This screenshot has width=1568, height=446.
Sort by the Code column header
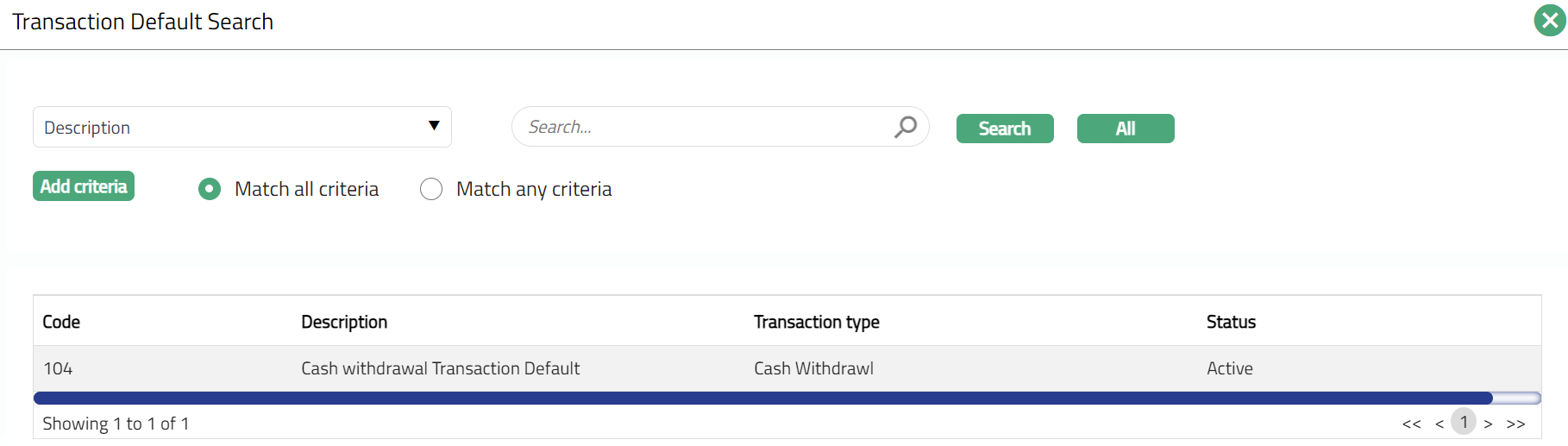tap(61, 322)
